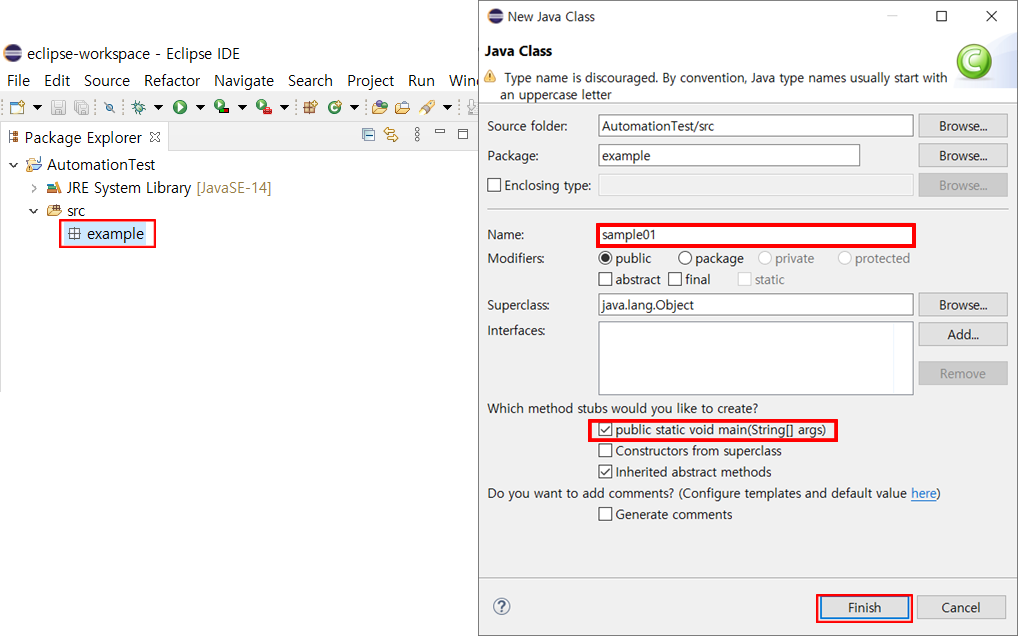The width and height of the screenshot is (1018, 636).
Task: Click the Coverage launch icon
Action: point(221,107)
